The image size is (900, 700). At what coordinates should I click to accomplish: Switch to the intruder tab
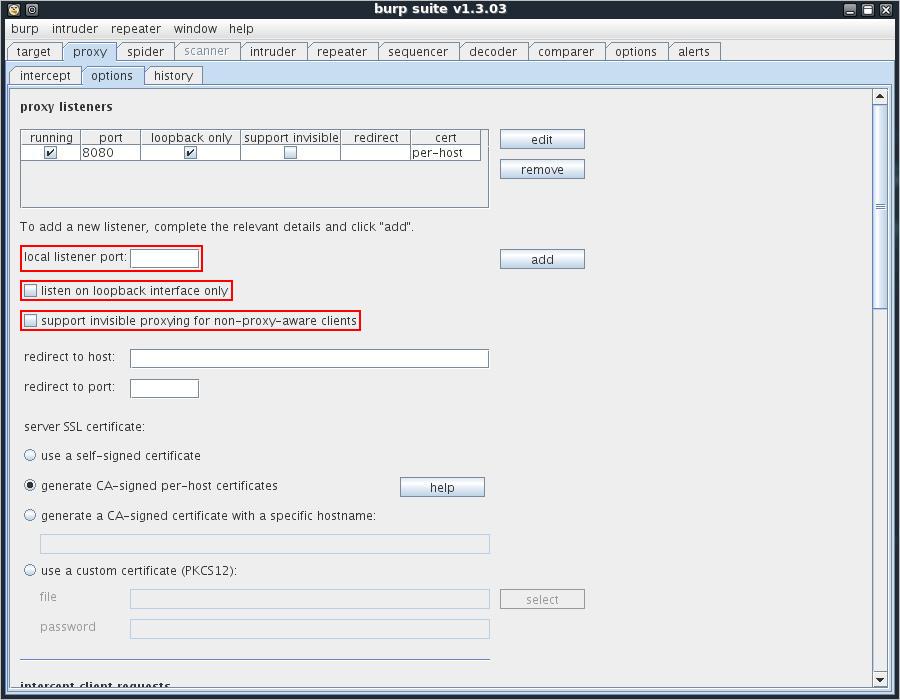(273, 52)
